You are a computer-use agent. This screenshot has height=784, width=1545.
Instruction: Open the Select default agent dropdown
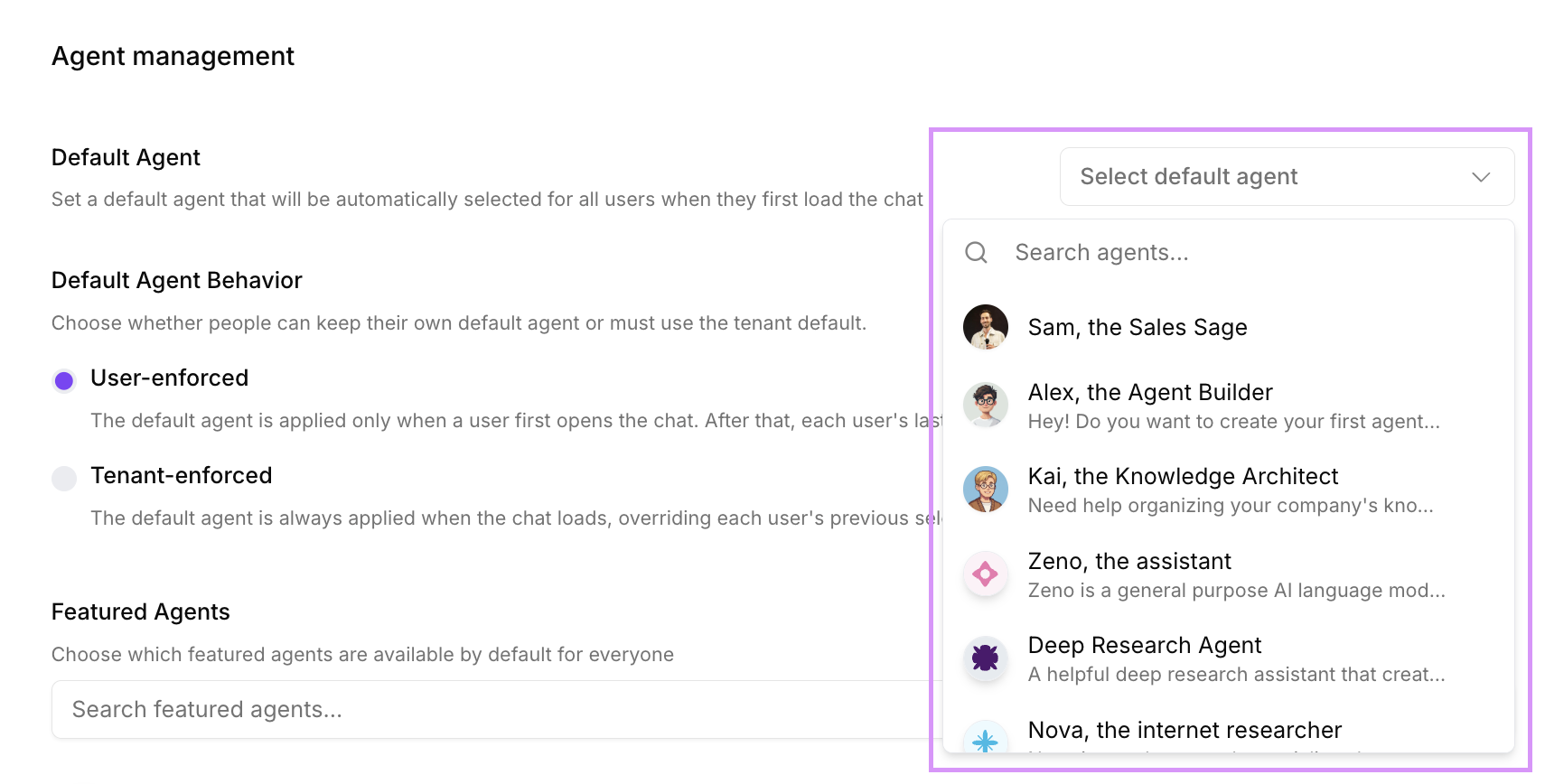tap(1287, 176)
